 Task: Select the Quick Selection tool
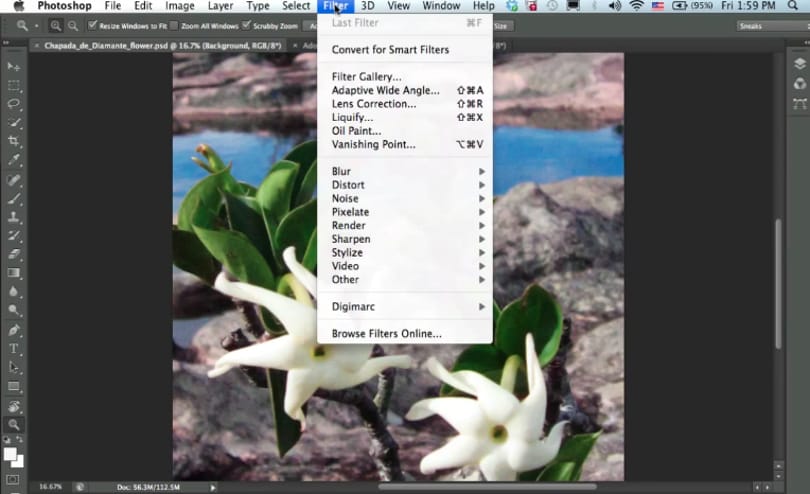click(13, 122)
